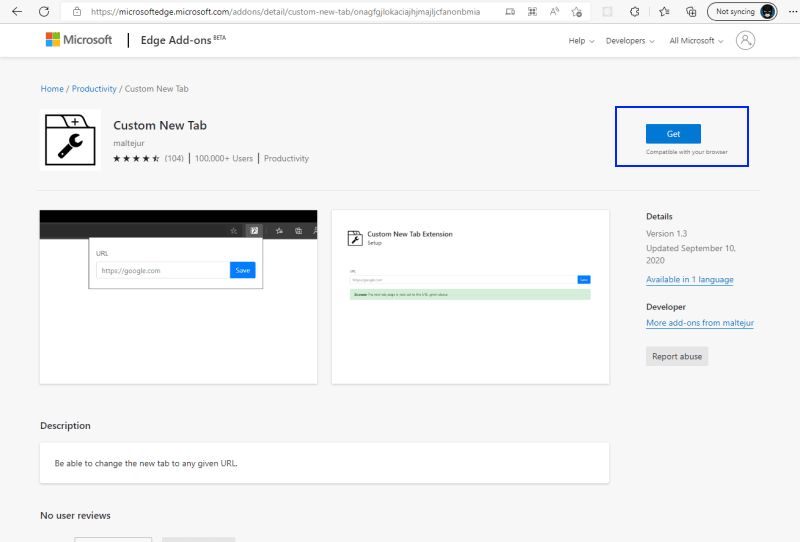Go to Home breadcrumb

pos(52,89)
